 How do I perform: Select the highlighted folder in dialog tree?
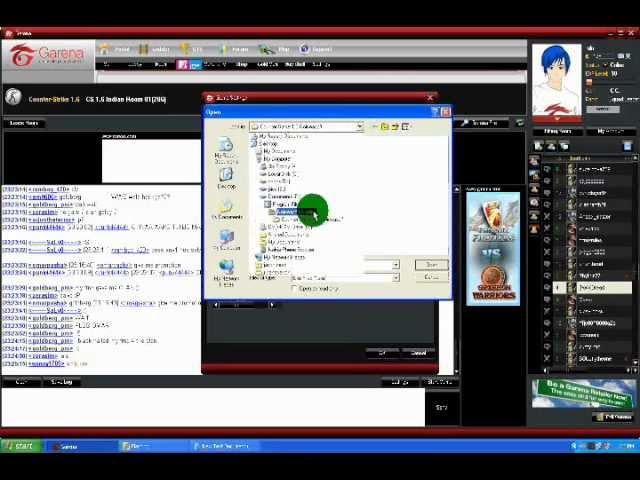tap(295, 212)
